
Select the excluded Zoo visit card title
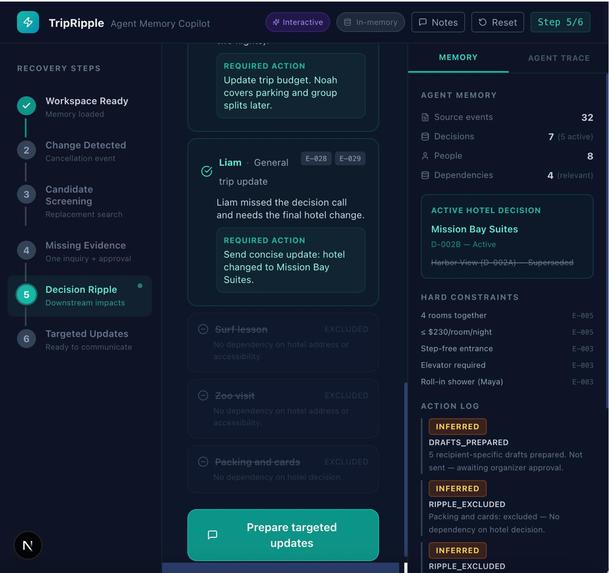pyautogui.click(x=235, y=396)
